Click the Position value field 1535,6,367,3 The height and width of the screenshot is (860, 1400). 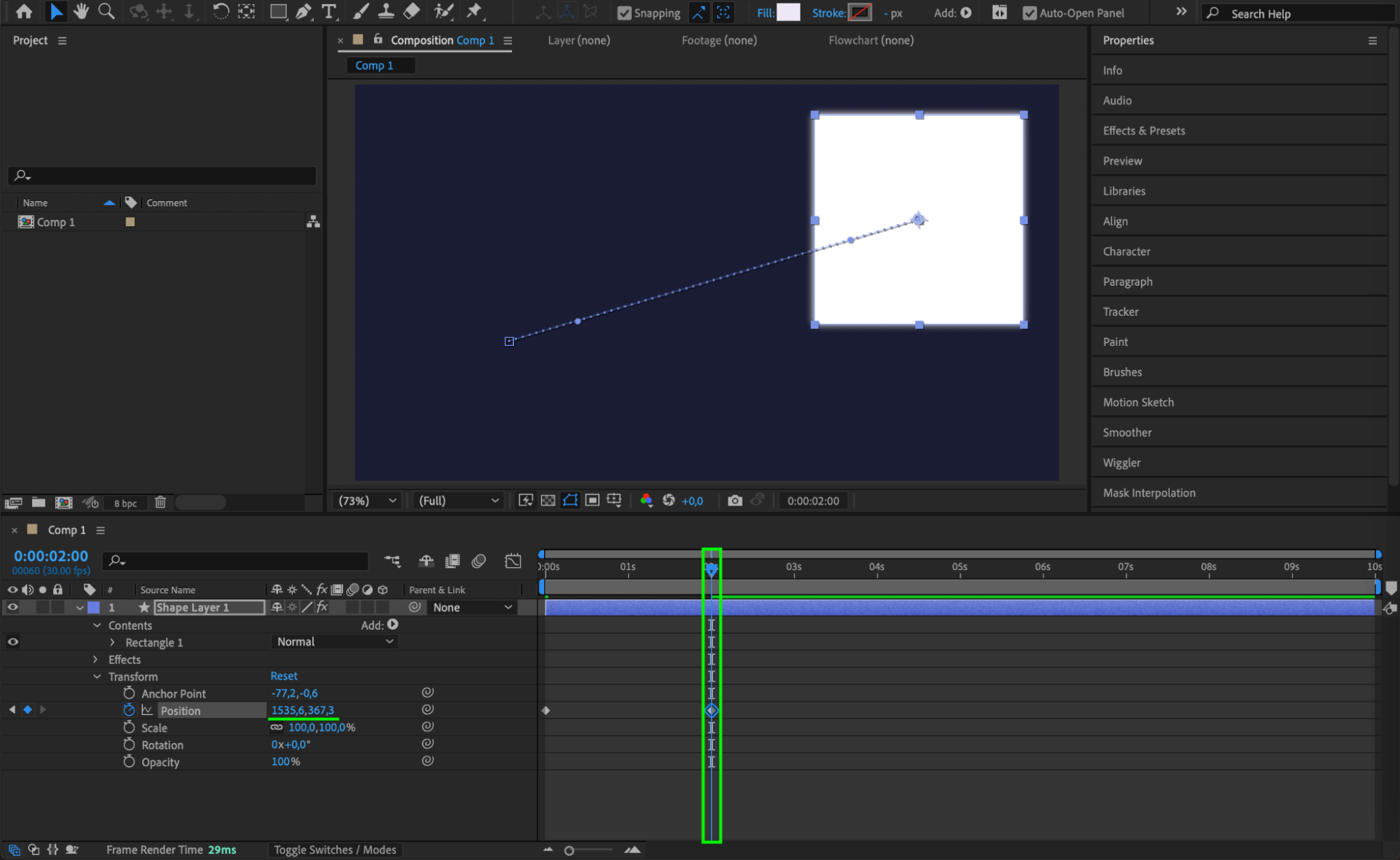303,710
